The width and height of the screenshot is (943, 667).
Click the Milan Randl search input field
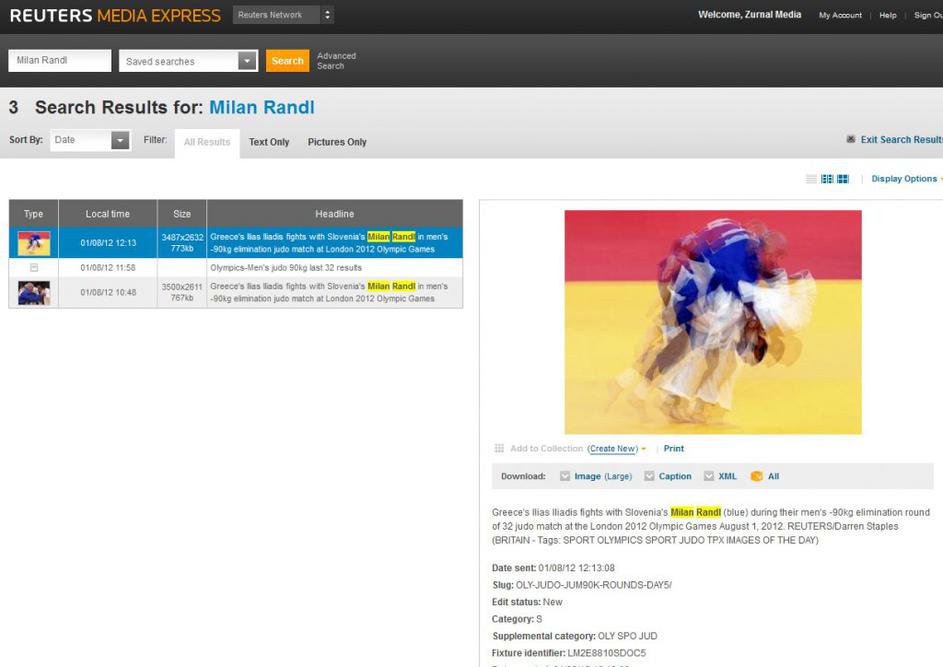pos(60,61)
